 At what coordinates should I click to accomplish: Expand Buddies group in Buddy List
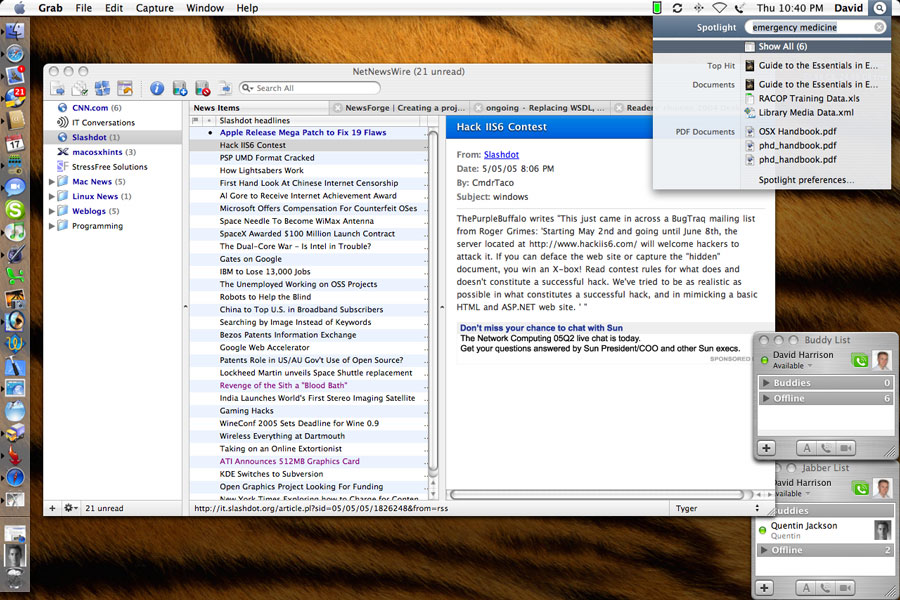tap(766, 382)
